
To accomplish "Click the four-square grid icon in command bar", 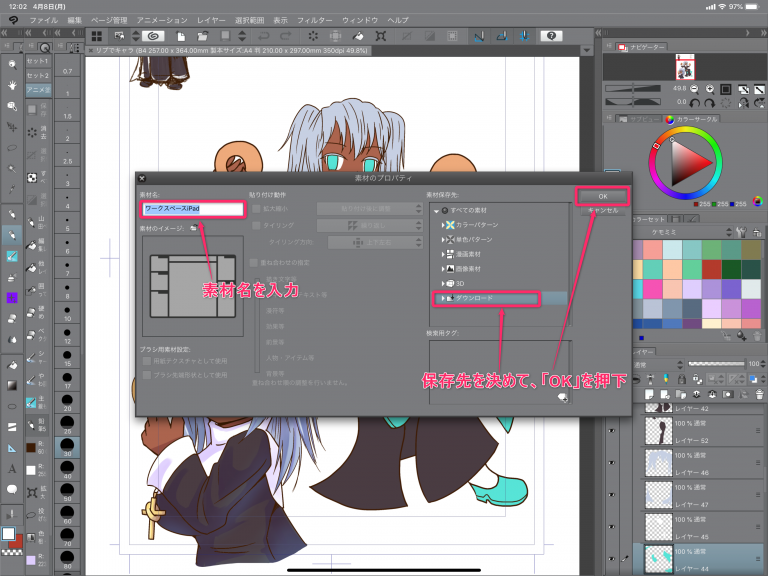I will (97, 36).
